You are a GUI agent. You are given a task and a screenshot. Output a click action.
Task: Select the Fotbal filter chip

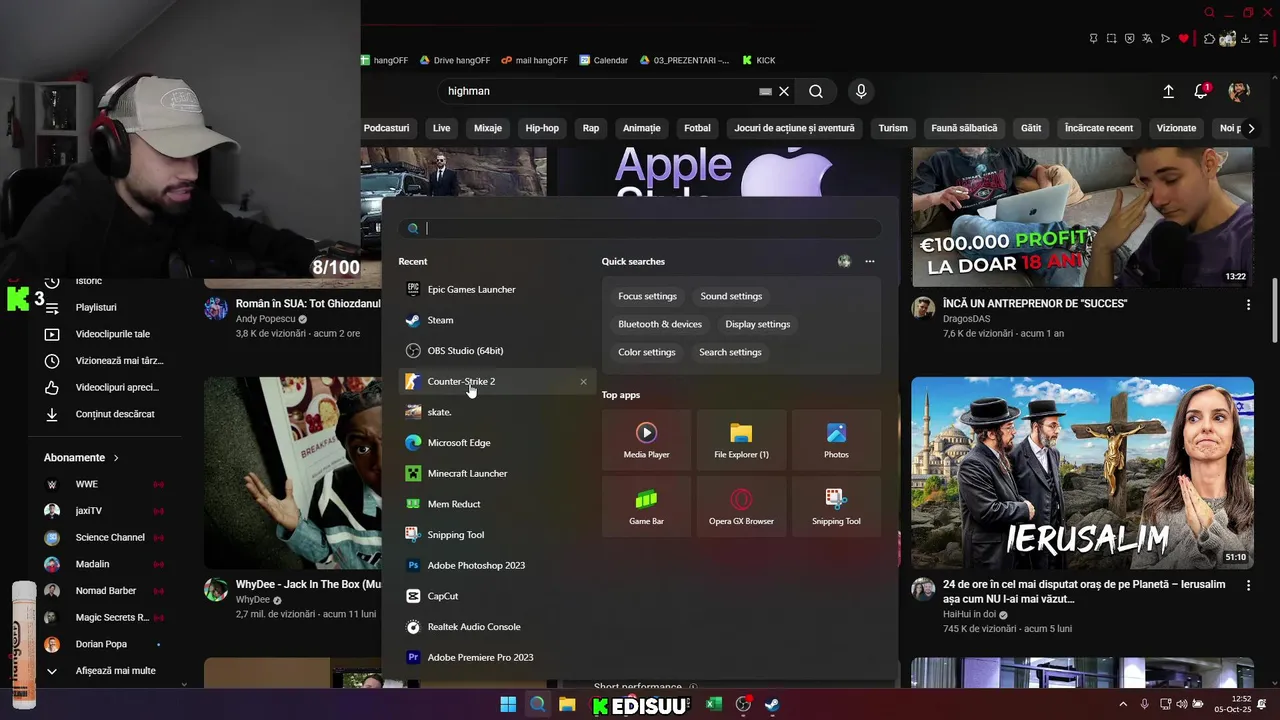point(697,128)
